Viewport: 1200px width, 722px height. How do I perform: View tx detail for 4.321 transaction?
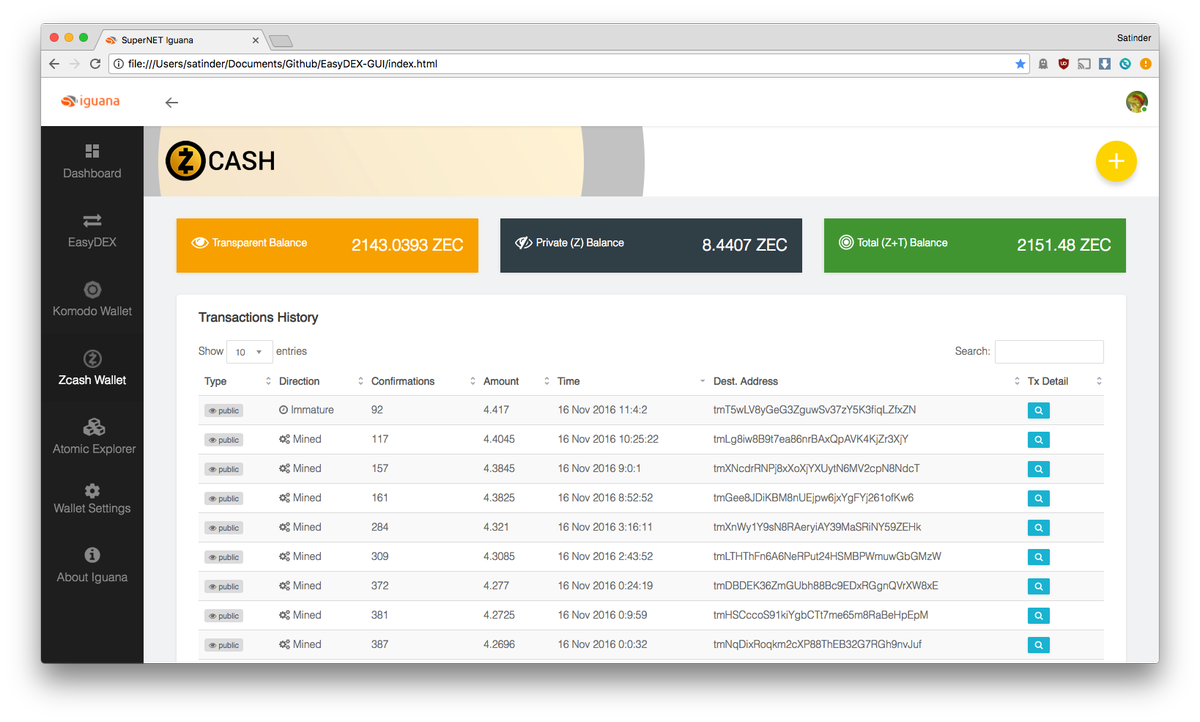[x=1038, y=527]
